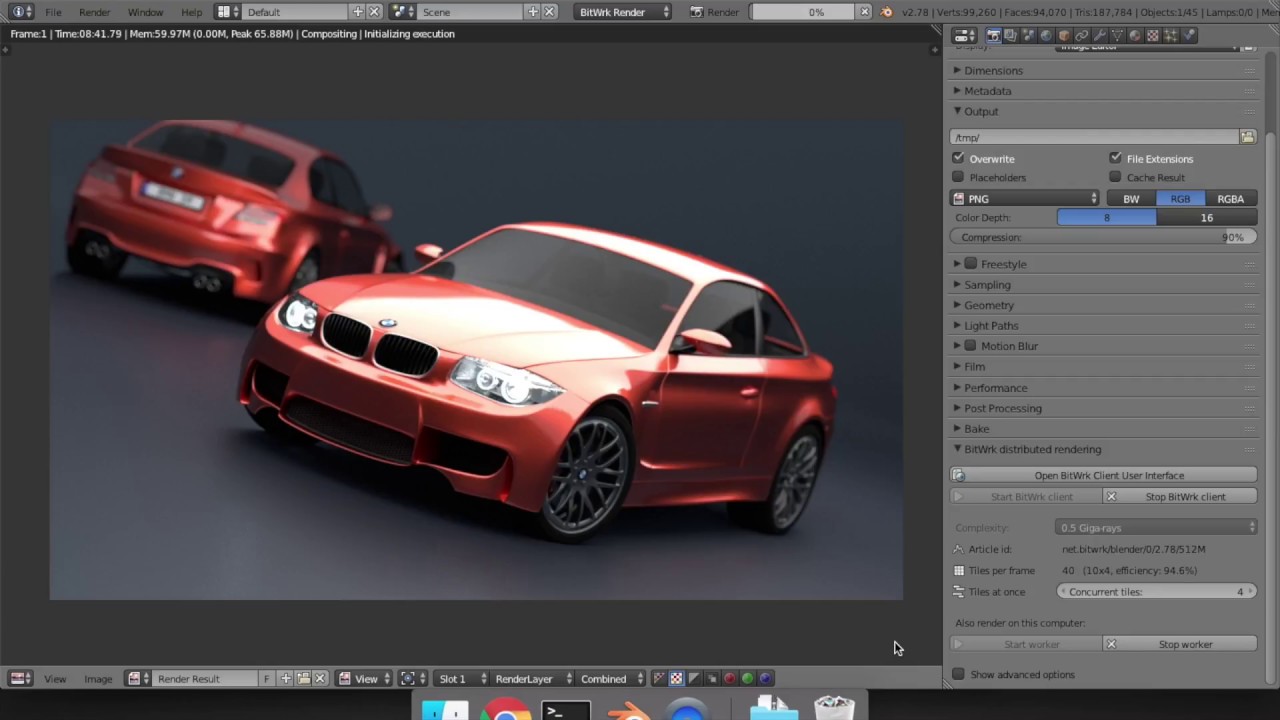
Task: Expand the Sampling panel
Action: [x=987, y=285]
